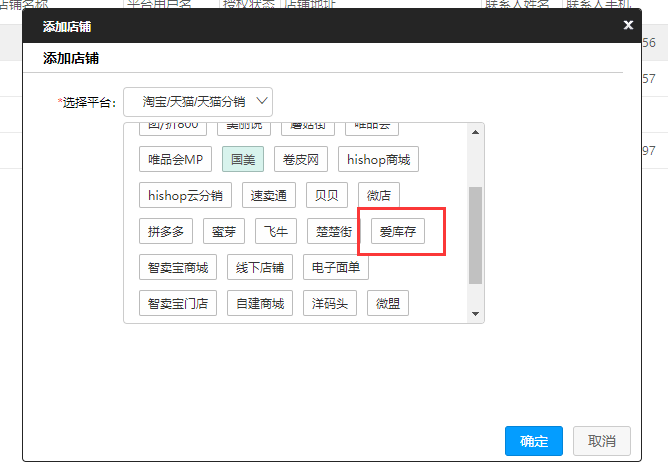Image resolution: width=668 pixels, height=467 pixels.
Task: Choose the 电子面单 option
Action: click(x=336, y=267)
